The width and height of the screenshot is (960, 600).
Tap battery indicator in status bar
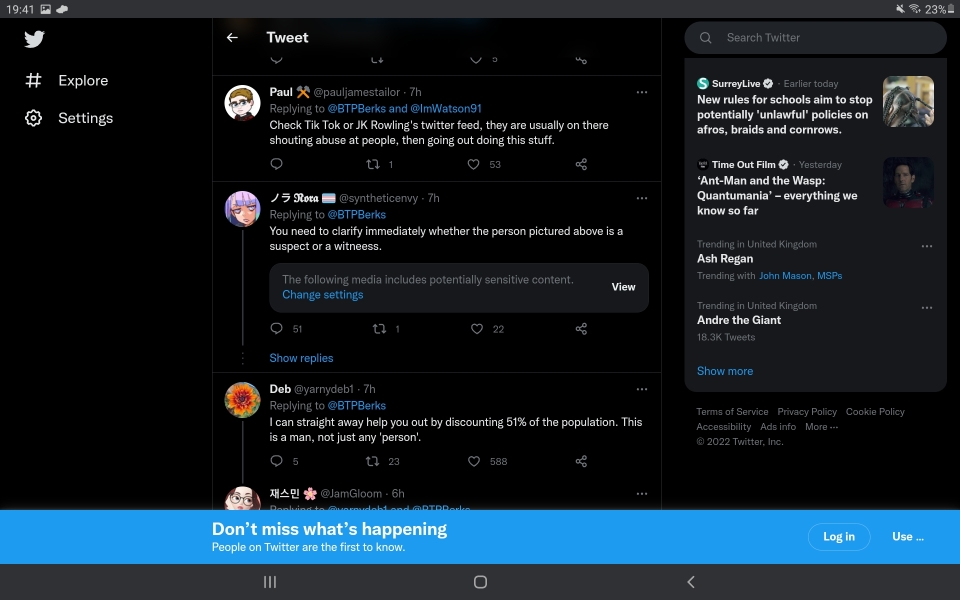click(951, 9)
